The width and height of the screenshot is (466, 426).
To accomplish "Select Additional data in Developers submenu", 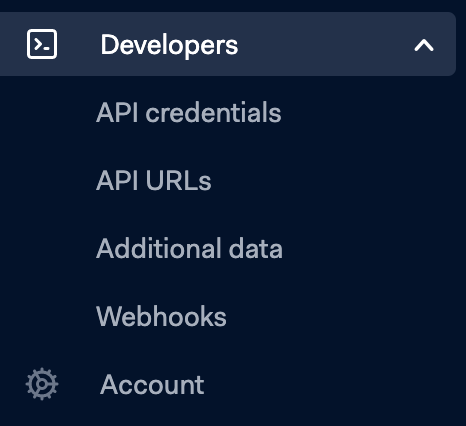I will click(x=189, y=248).
